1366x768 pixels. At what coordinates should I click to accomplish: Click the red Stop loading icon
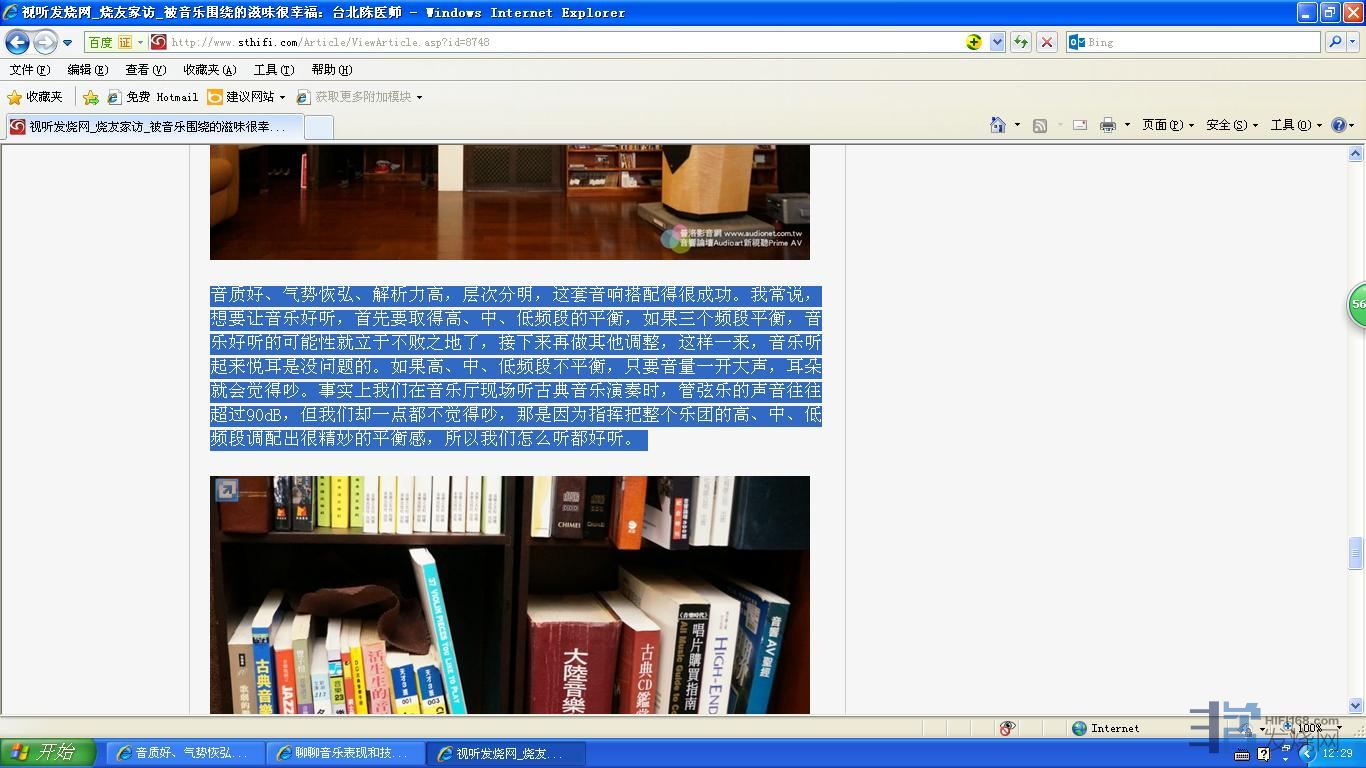[x=1047, y=42]
